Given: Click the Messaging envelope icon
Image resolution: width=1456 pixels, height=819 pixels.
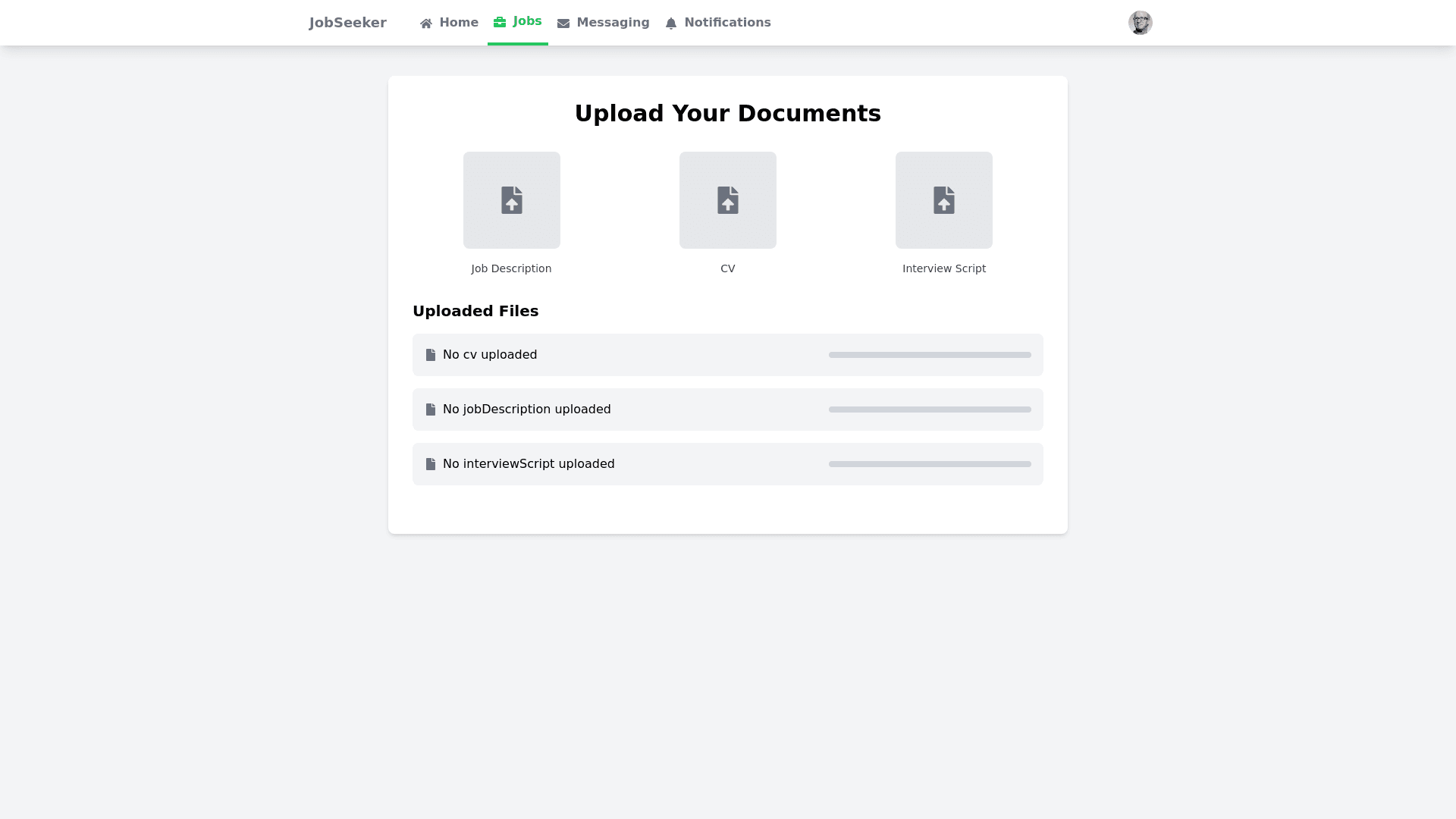Looking at the screenshot, I should point(563,24).
